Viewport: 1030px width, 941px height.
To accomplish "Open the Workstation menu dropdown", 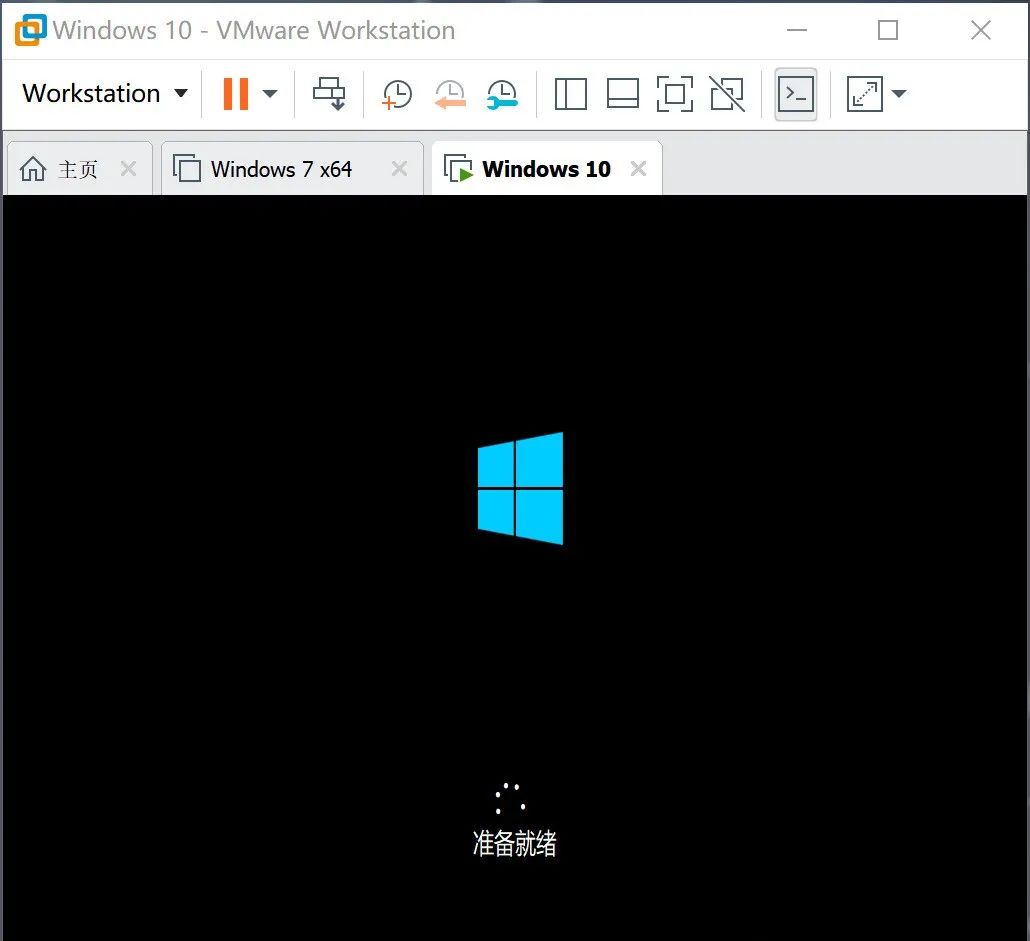I will coord(104,93).
